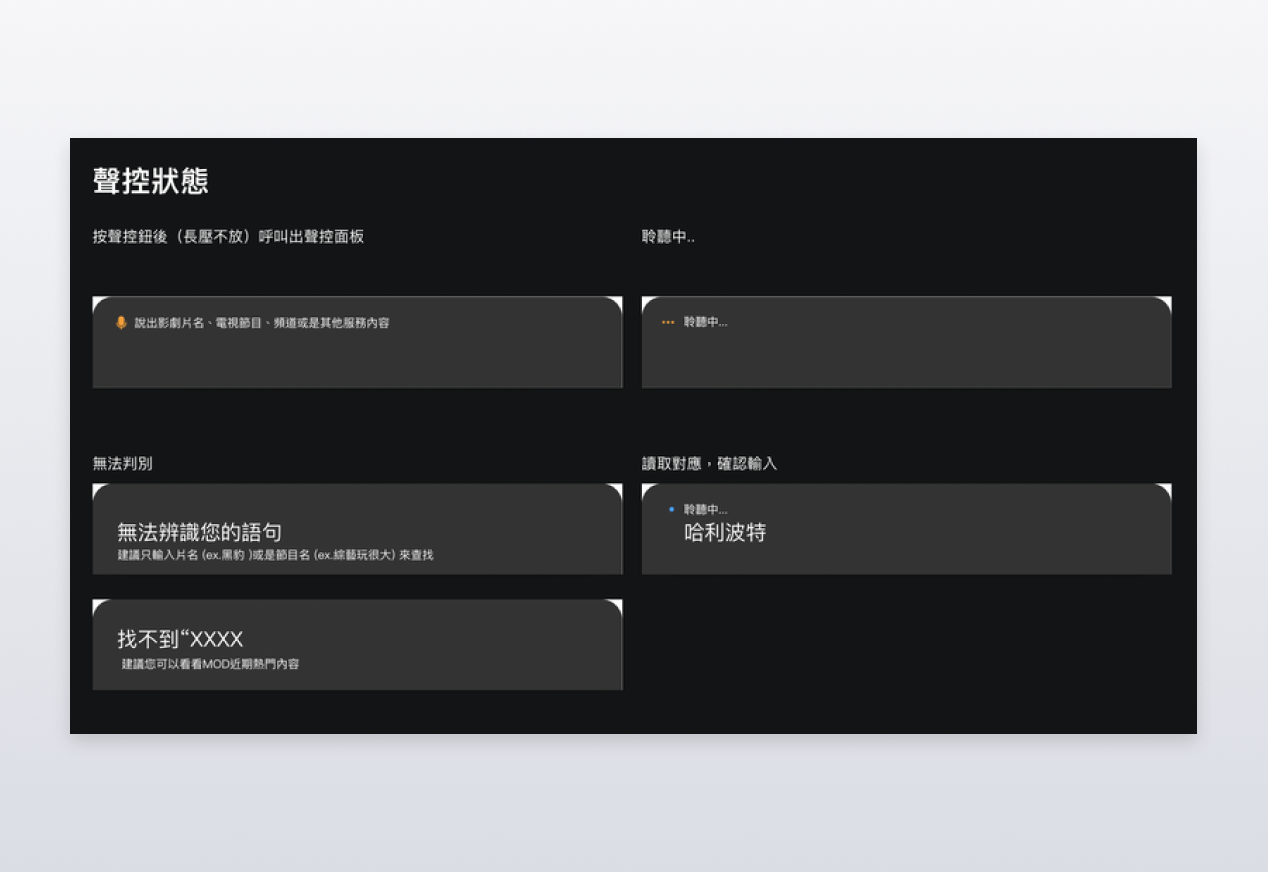Click the orange microphone icon

point(121,323)
